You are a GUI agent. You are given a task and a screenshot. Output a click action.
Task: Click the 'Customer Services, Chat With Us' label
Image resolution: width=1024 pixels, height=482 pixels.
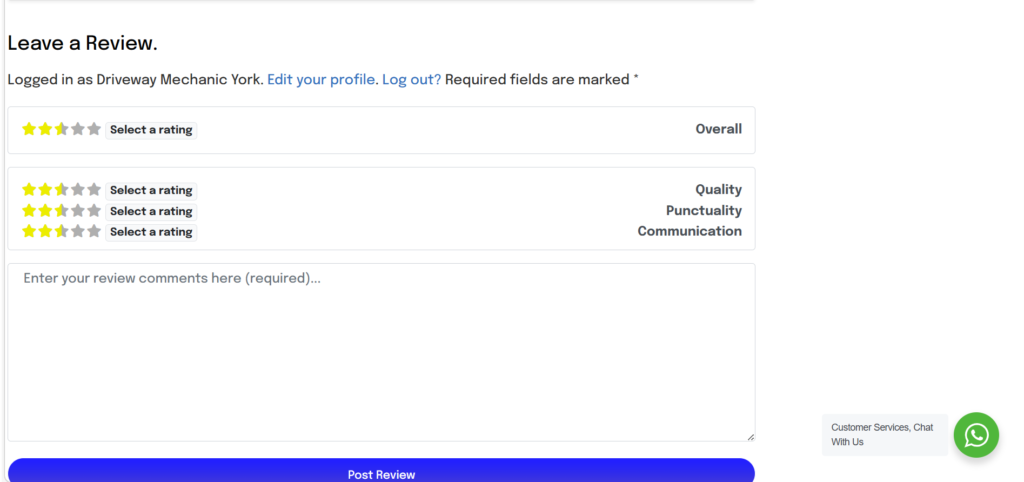click(883, 435)
